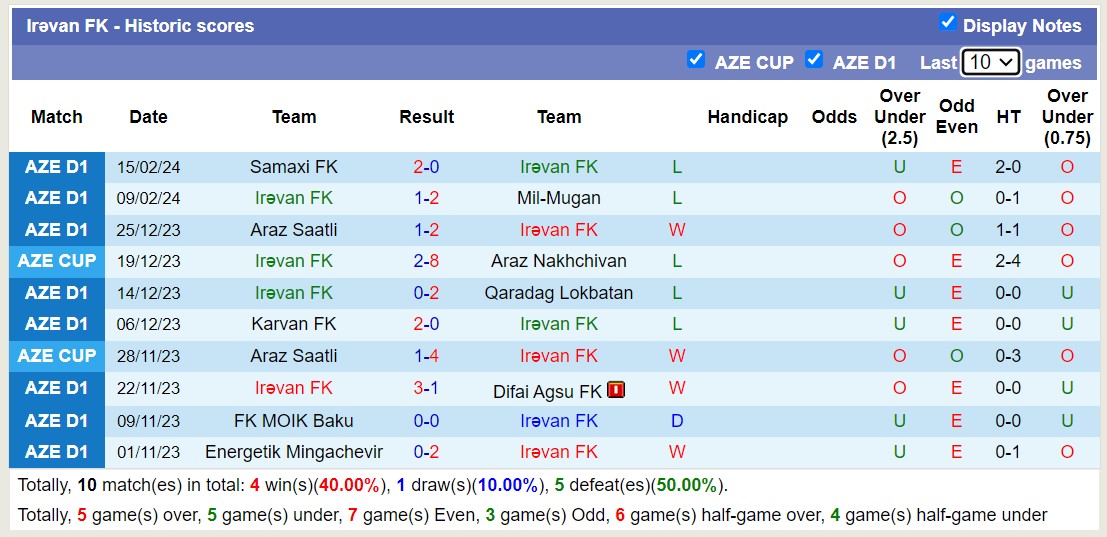
Task: Uncheck the AZE CUP filter checkbox
Action: click(696, 60)
